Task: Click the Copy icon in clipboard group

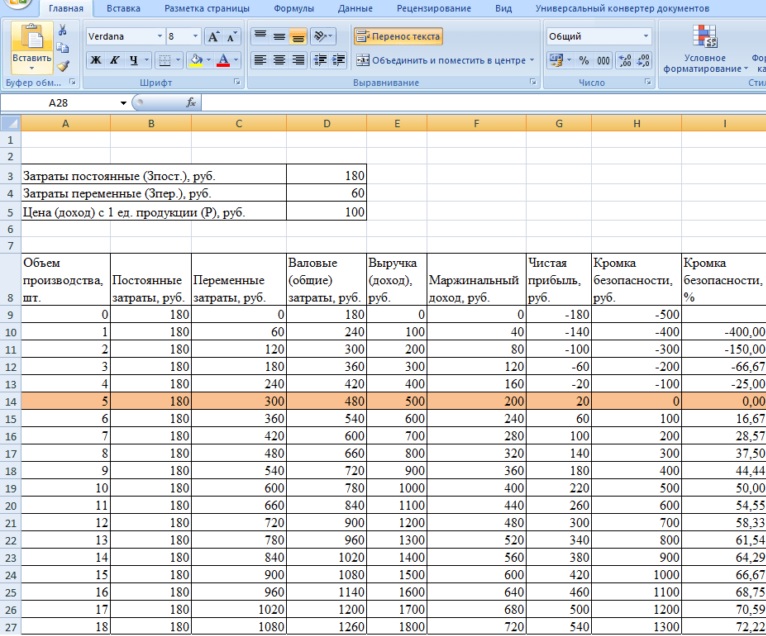Action: pos(63,48)
